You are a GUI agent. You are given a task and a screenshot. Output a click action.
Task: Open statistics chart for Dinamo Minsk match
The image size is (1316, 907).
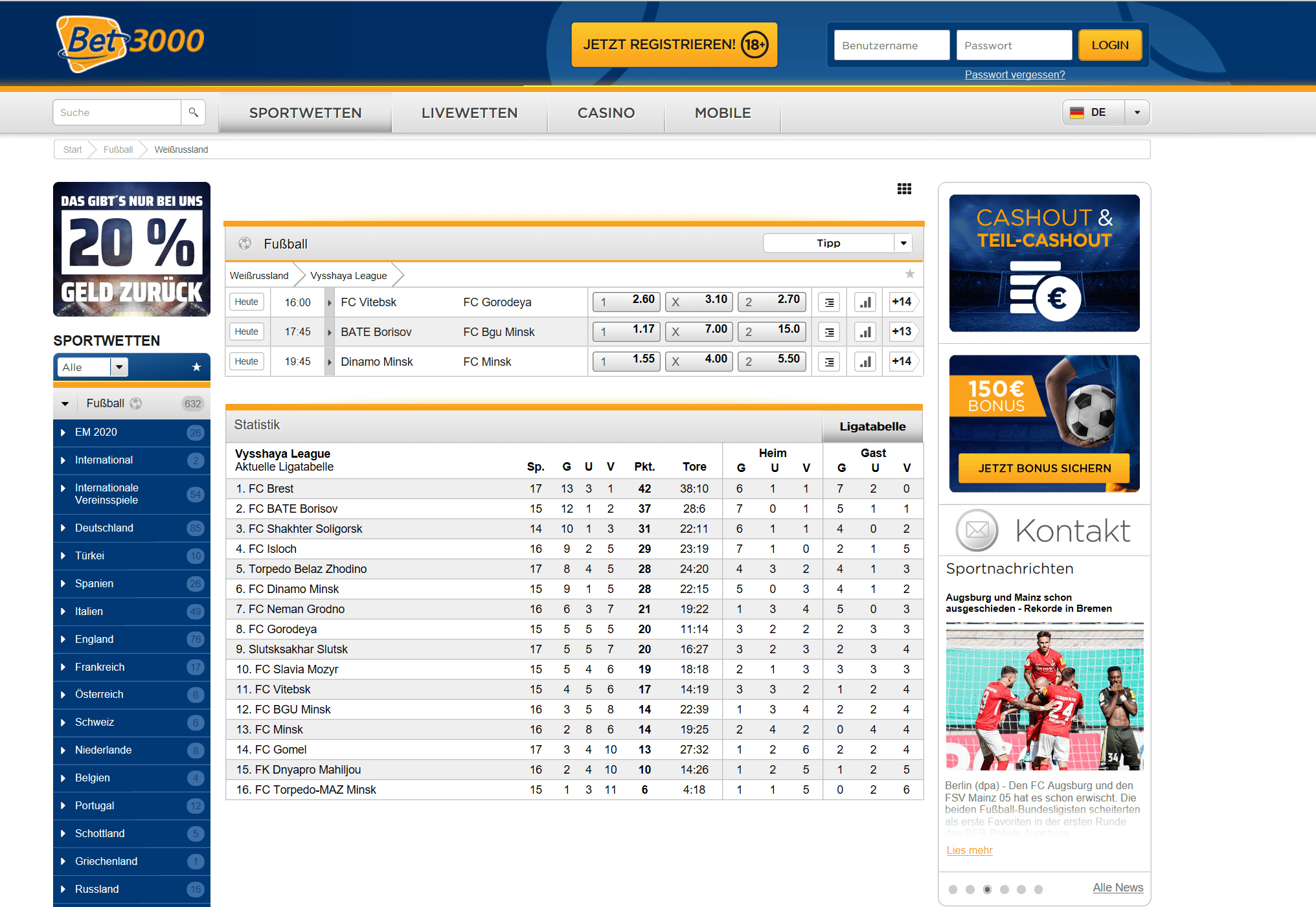(865, 362)
